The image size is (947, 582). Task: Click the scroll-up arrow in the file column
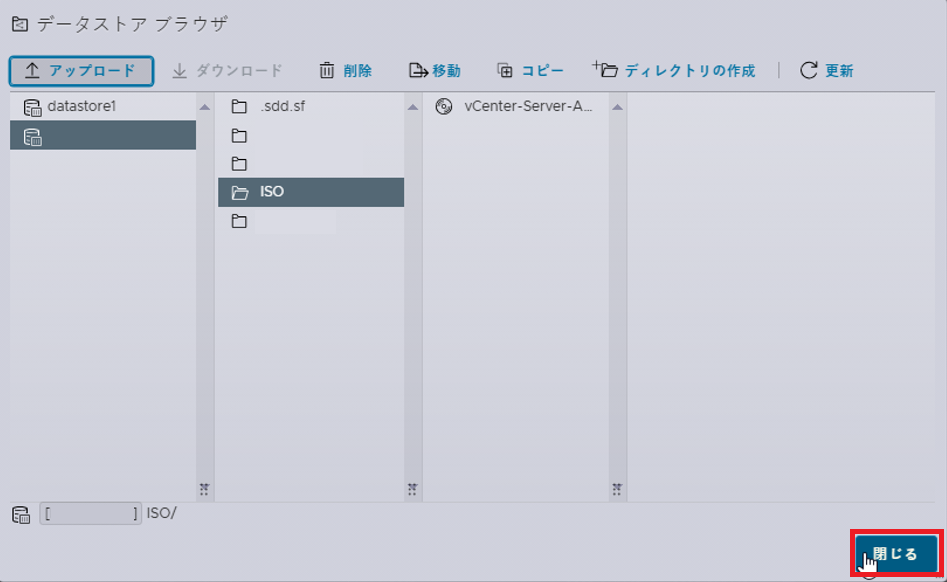(617, 107)
